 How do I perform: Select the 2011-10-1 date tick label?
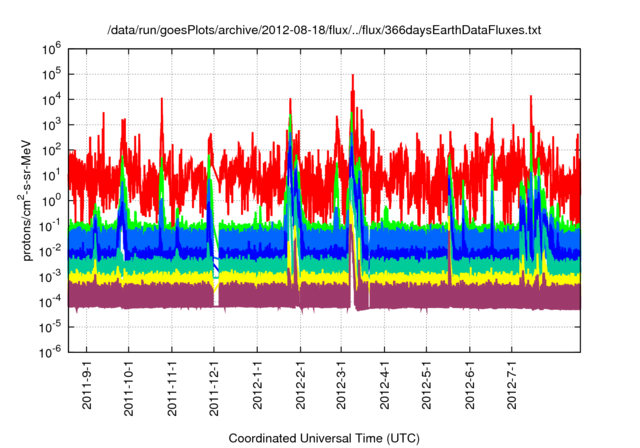coord(129,387)
